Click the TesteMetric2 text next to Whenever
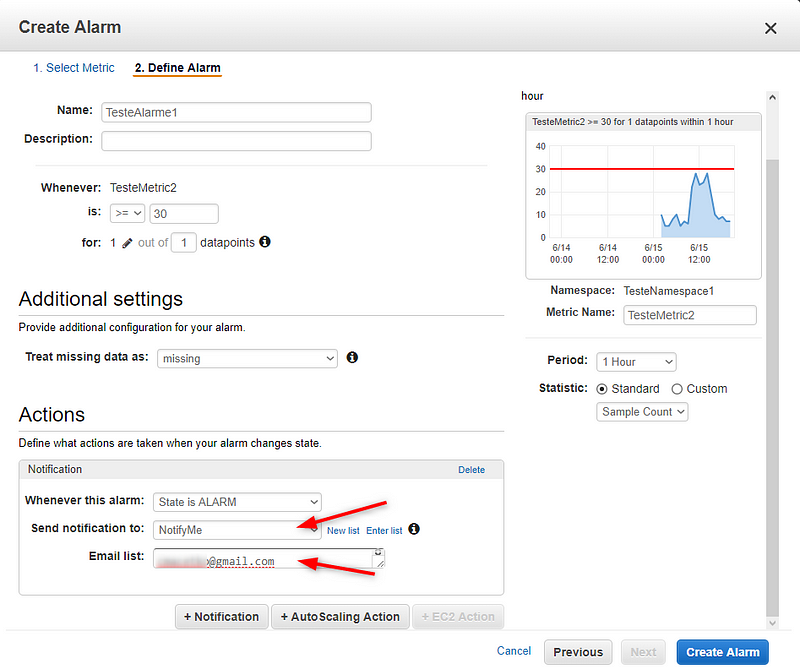 [x=143, y=188]
